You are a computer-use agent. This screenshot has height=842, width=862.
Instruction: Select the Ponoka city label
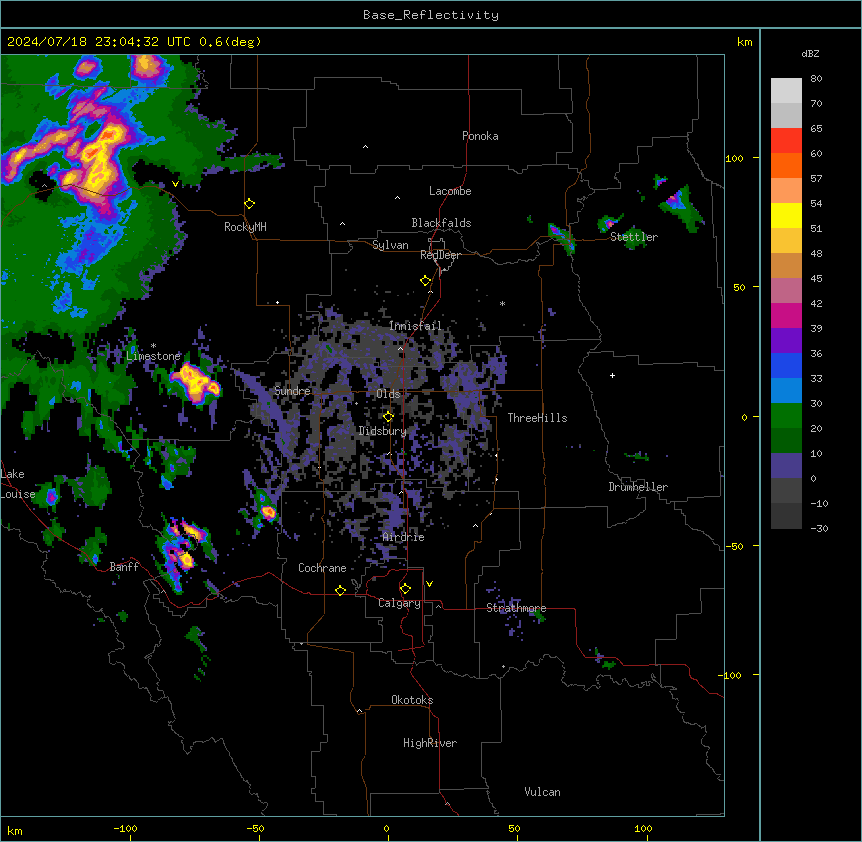[480, 136]
